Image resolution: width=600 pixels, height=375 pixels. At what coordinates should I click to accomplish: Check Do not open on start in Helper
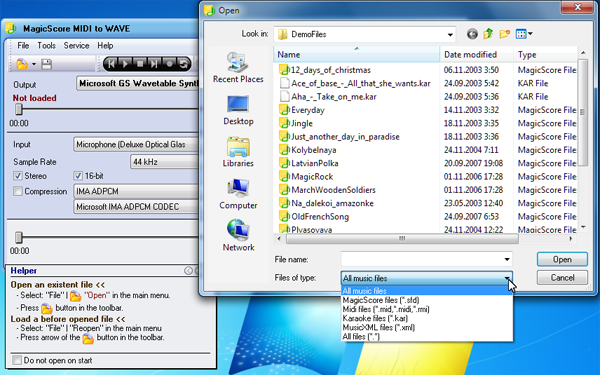click(x=16, y=360)
